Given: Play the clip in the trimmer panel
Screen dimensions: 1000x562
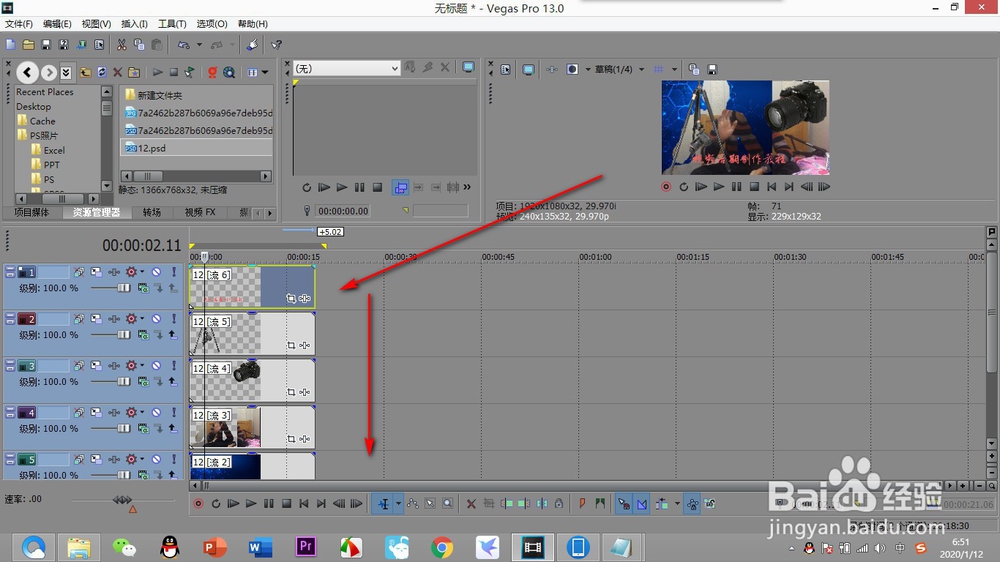Looking at the screenshot, I should tap(342, 188).
